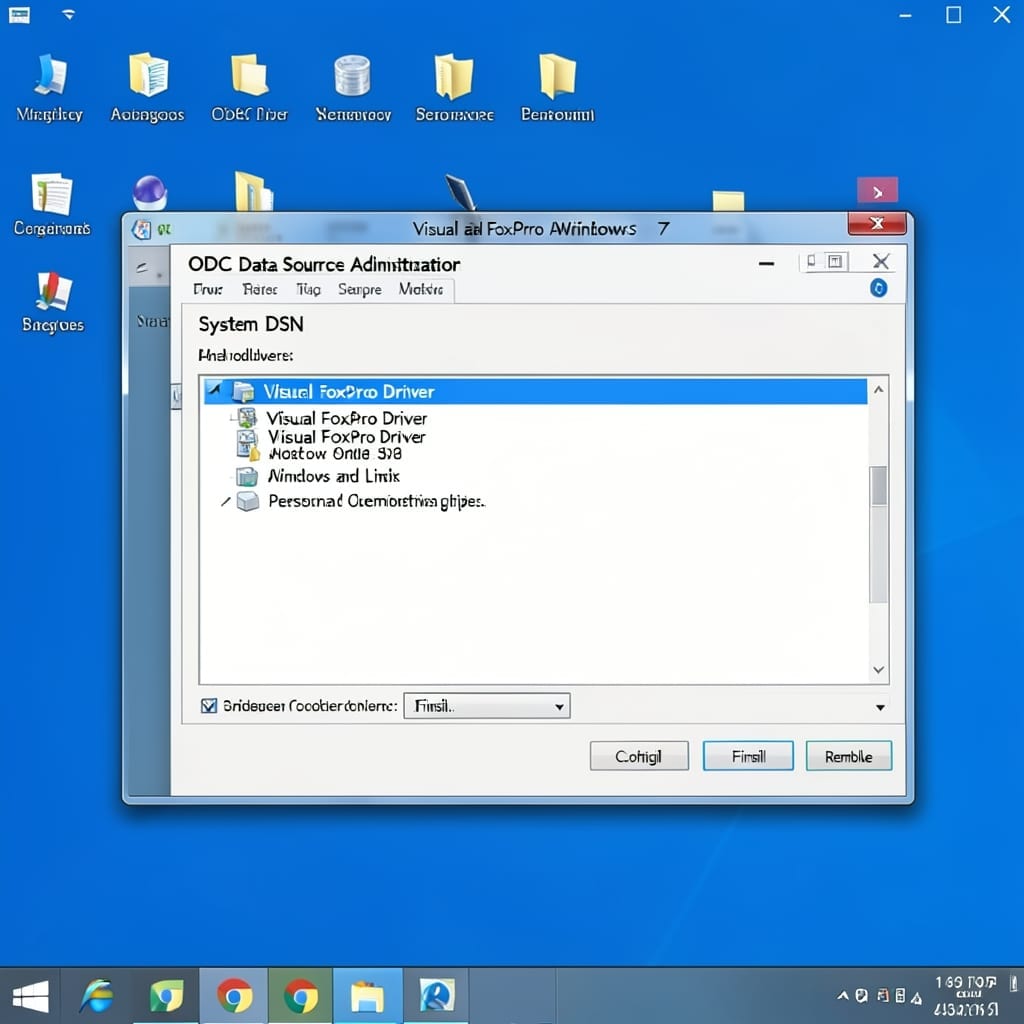
Task: Open the first Chrome taskbar icon
Action: (234, 997)
